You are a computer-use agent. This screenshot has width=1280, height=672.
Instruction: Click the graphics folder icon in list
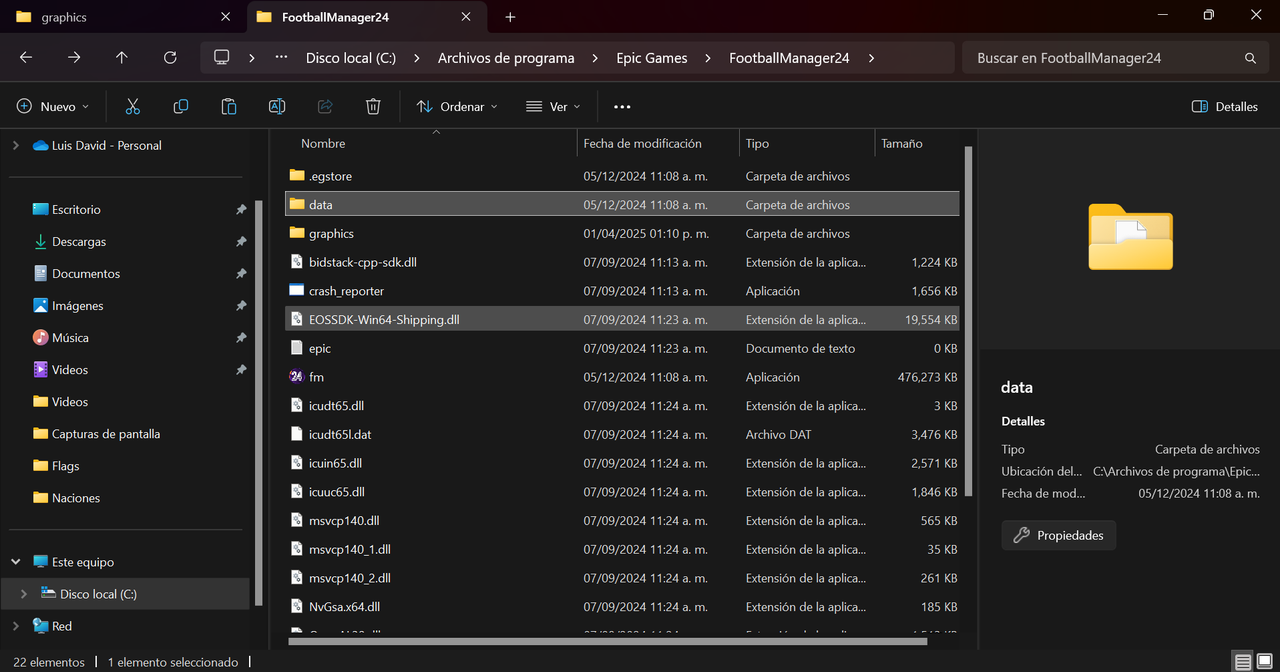(x=296, y=233)
